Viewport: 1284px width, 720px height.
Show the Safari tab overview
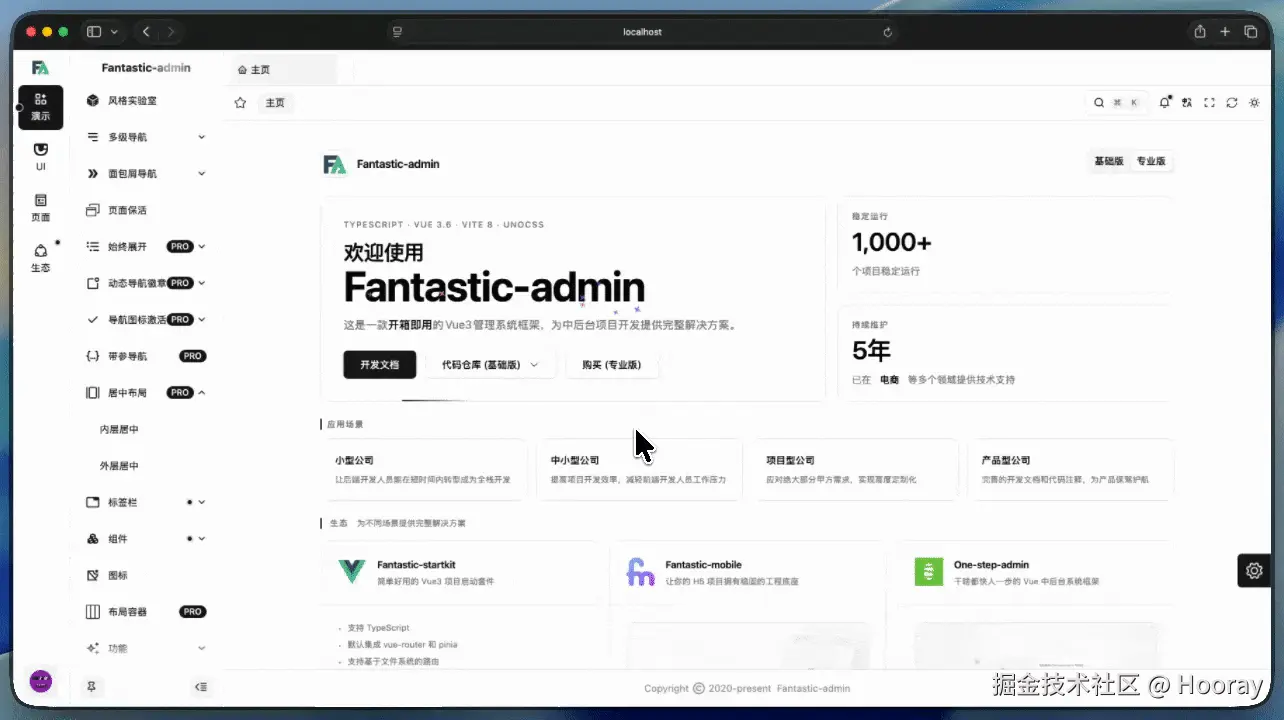[x=1250, y=32]
